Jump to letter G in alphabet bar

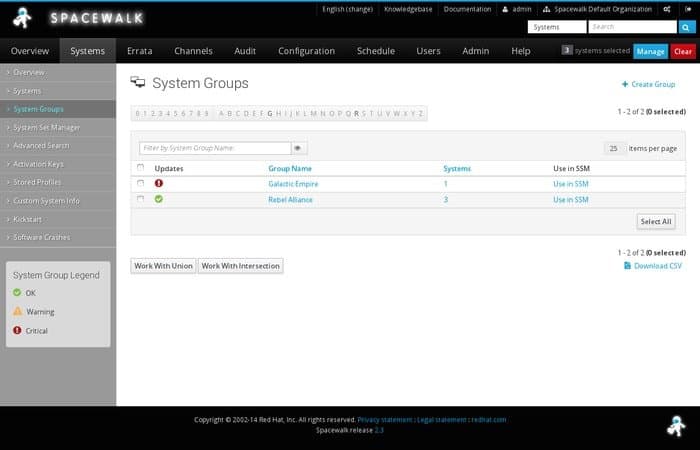tap(270, 113)
